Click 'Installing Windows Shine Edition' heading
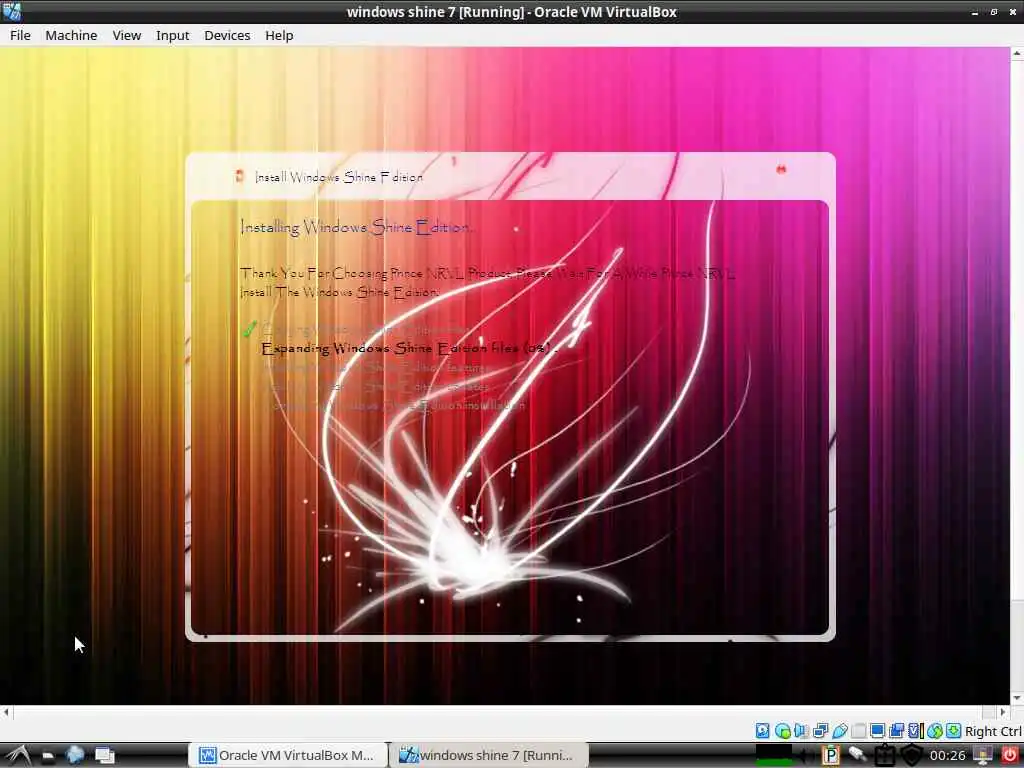The image size is (1024, 768). point(355,227)
